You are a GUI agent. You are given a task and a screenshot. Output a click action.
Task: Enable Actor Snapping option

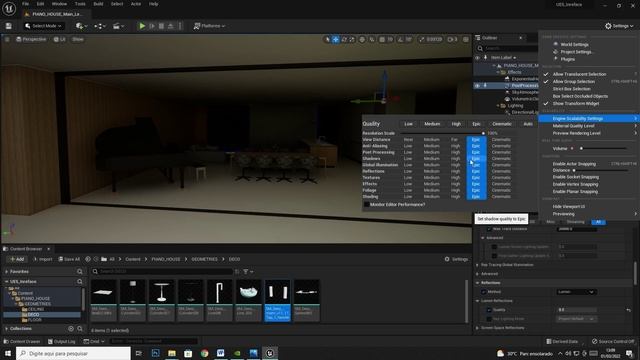click(574, 164)
